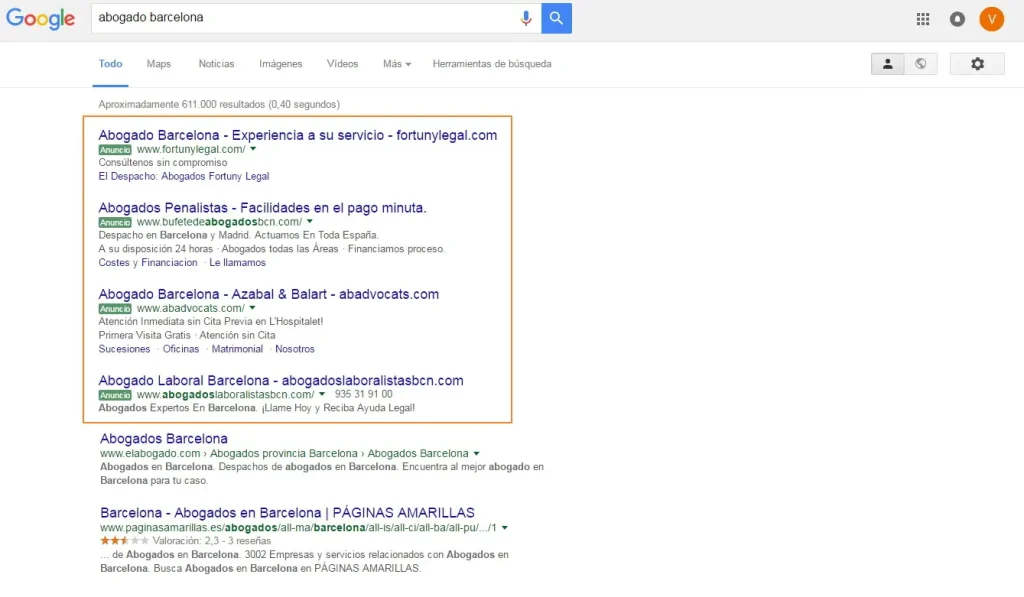Click Consúltenos sin compromiso ad text
Image resolution: width=1024 pixels, height=597 pixels.
163,163
